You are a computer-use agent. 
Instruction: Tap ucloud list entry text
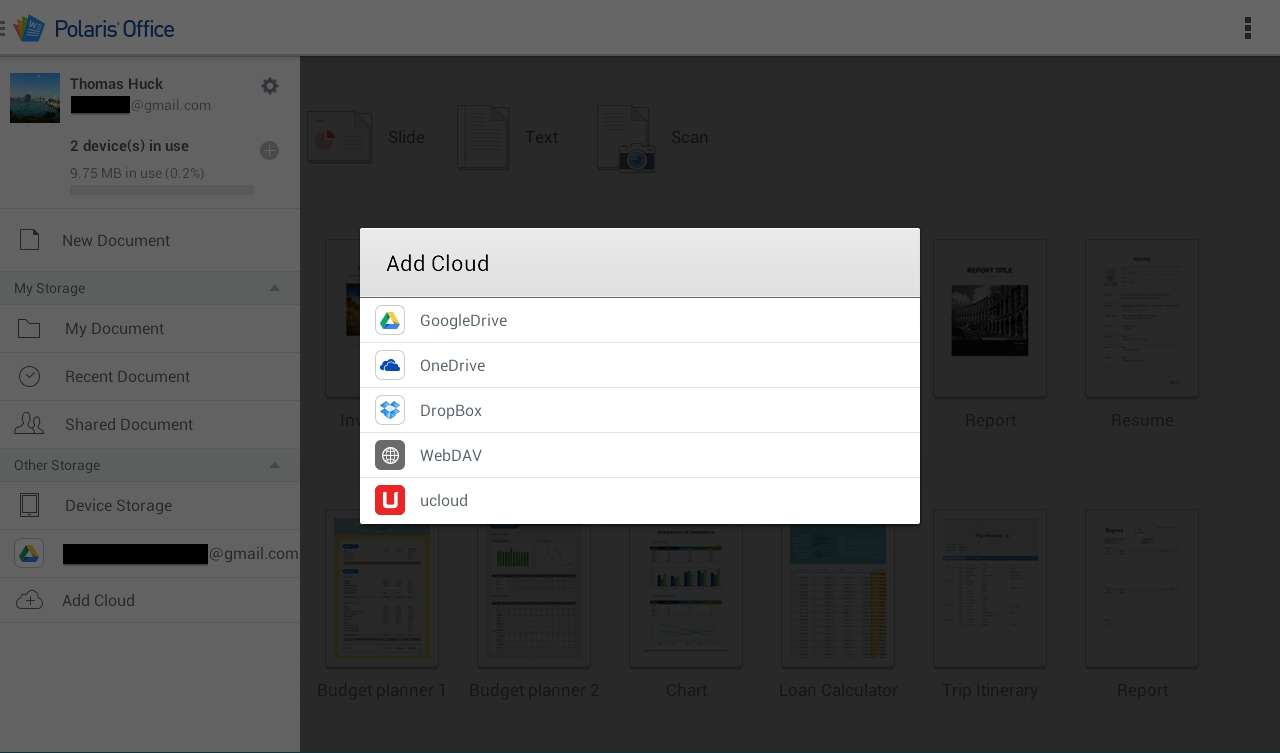(x=444, y=500)
